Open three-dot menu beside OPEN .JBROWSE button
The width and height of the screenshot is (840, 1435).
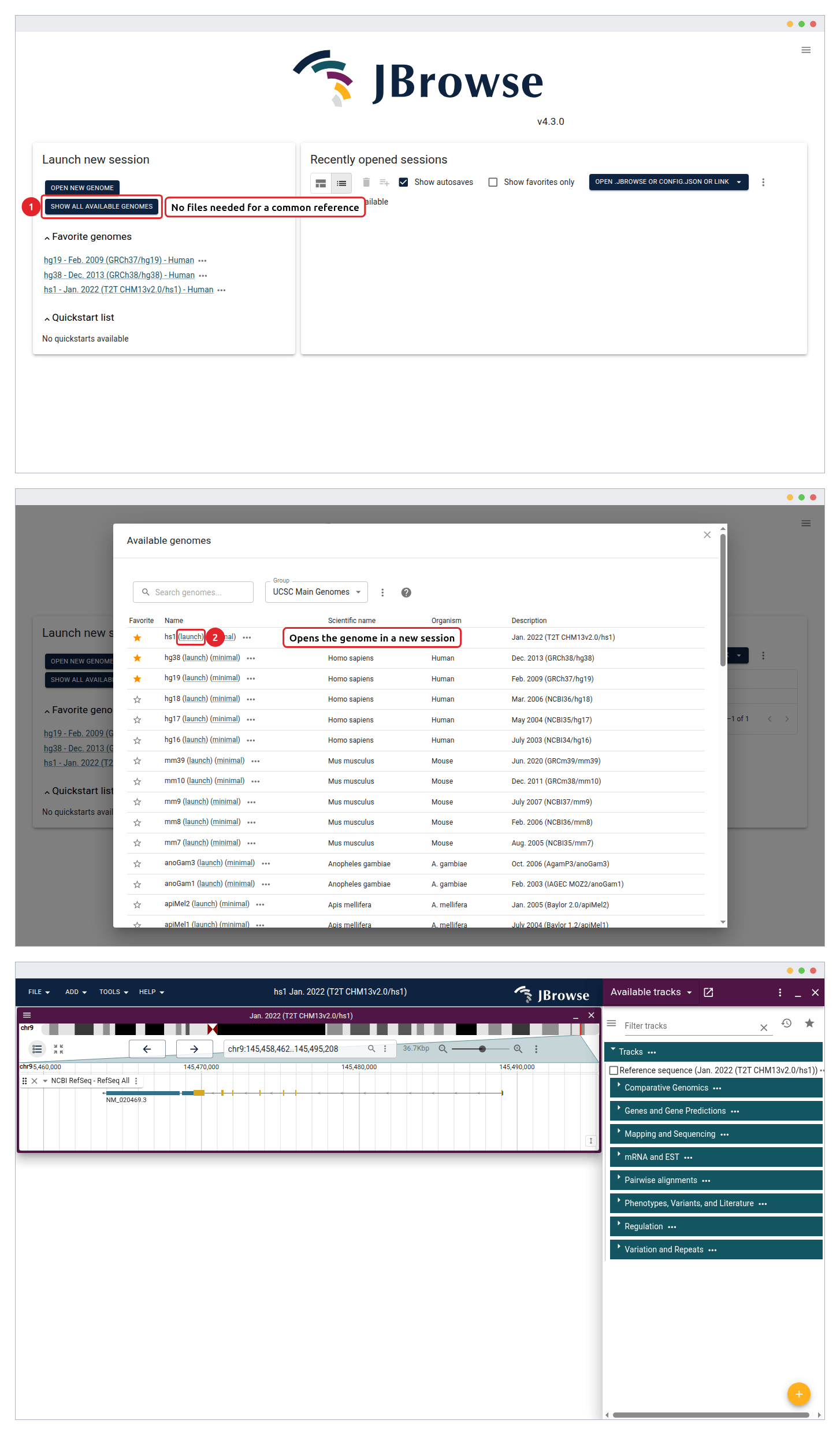(x=763, y=182)
